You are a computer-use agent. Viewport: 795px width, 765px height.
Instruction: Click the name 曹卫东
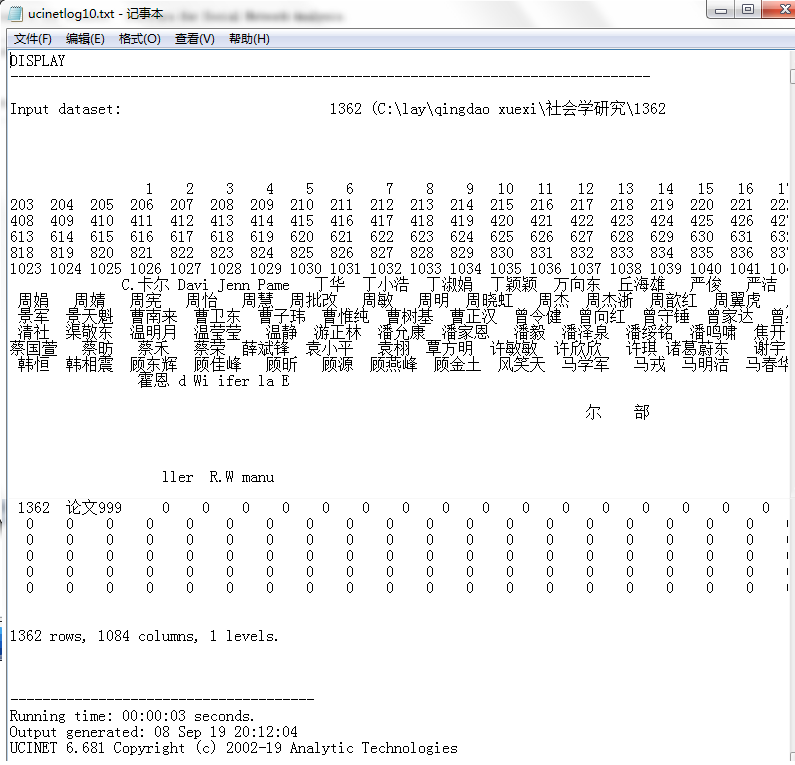(x=218, y=316)
